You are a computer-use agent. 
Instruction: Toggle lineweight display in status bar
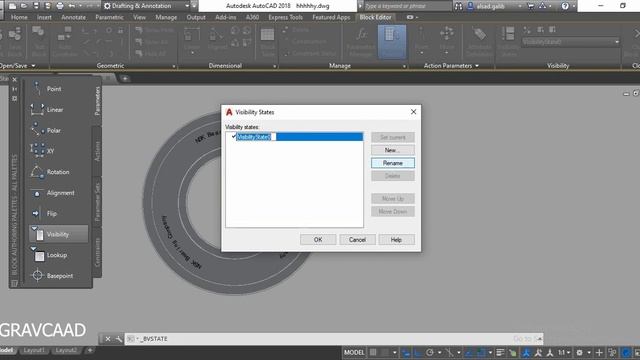500,352
